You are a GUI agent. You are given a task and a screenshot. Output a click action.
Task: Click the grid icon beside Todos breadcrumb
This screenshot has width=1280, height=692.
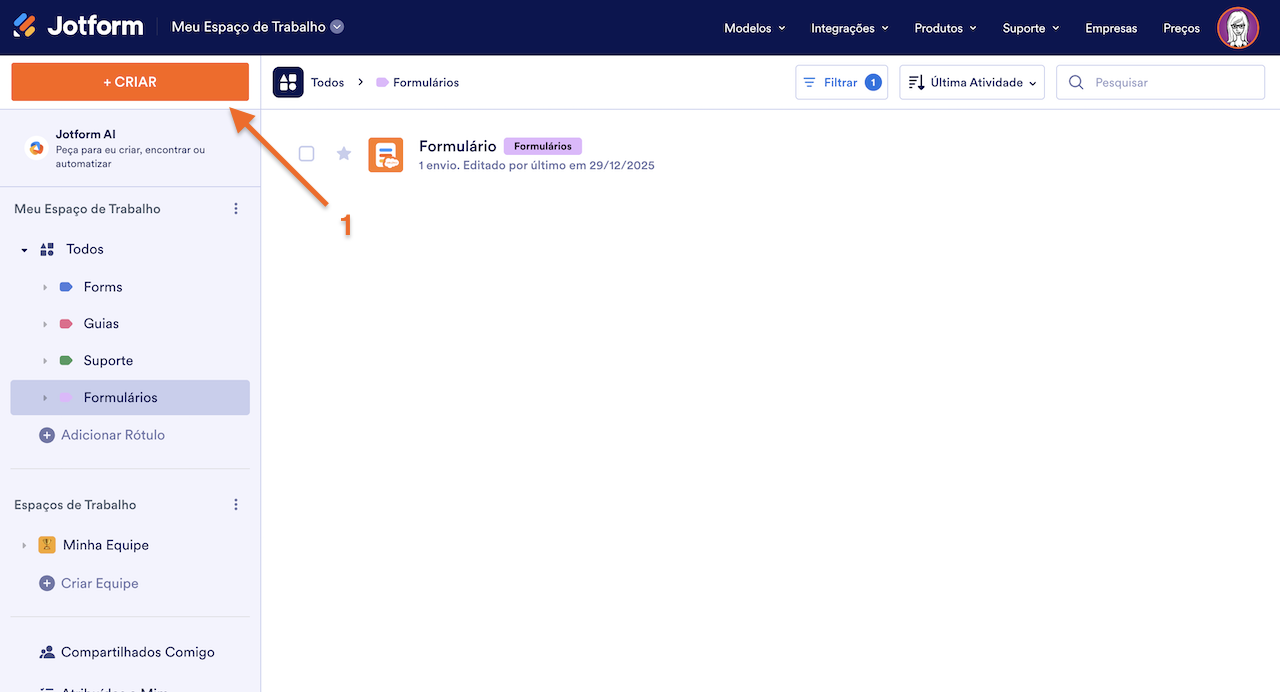pos(288,83)
